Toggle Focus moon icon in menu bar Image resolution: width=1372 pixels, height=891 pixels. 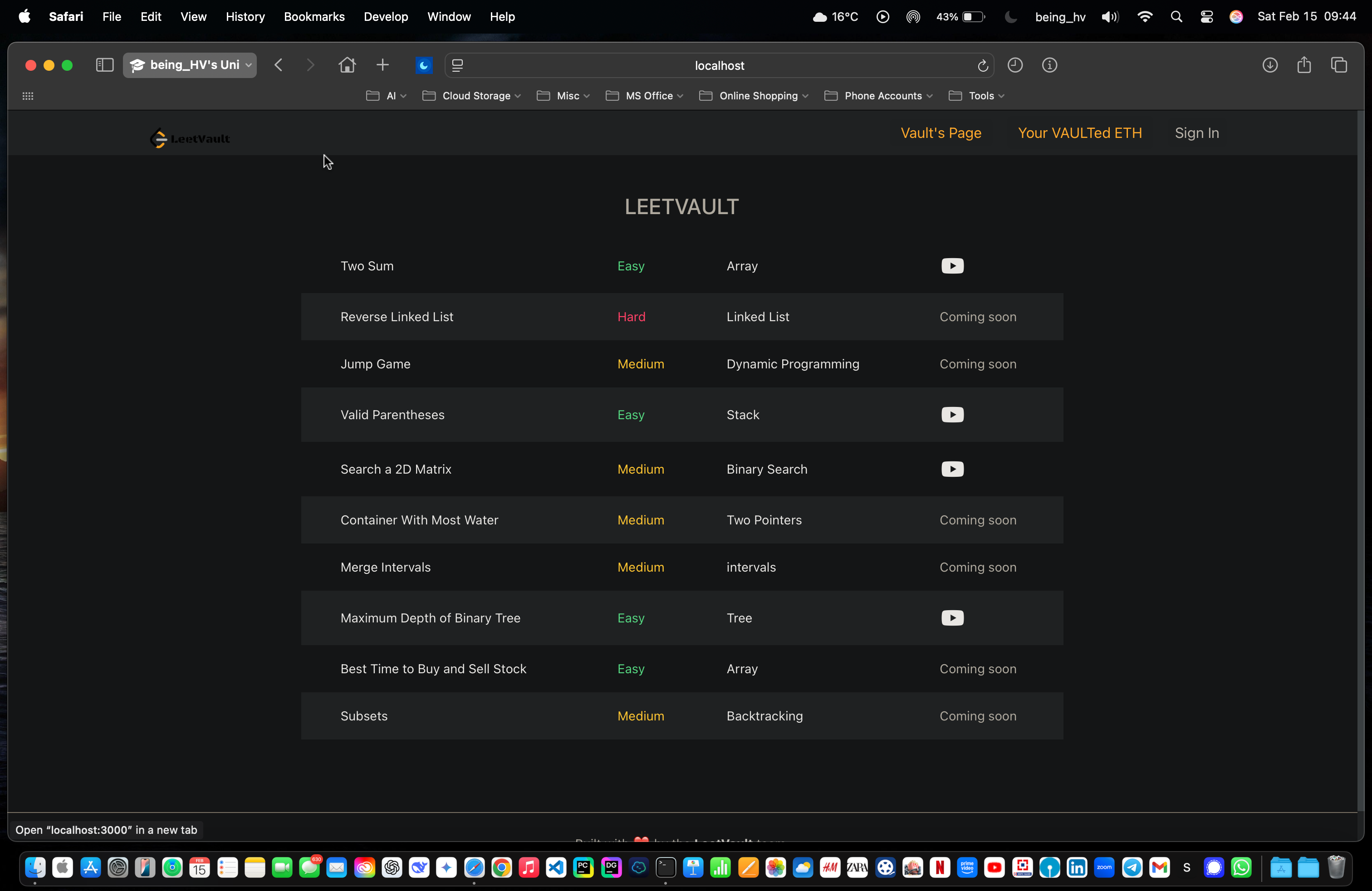(x=1010, y=17)
